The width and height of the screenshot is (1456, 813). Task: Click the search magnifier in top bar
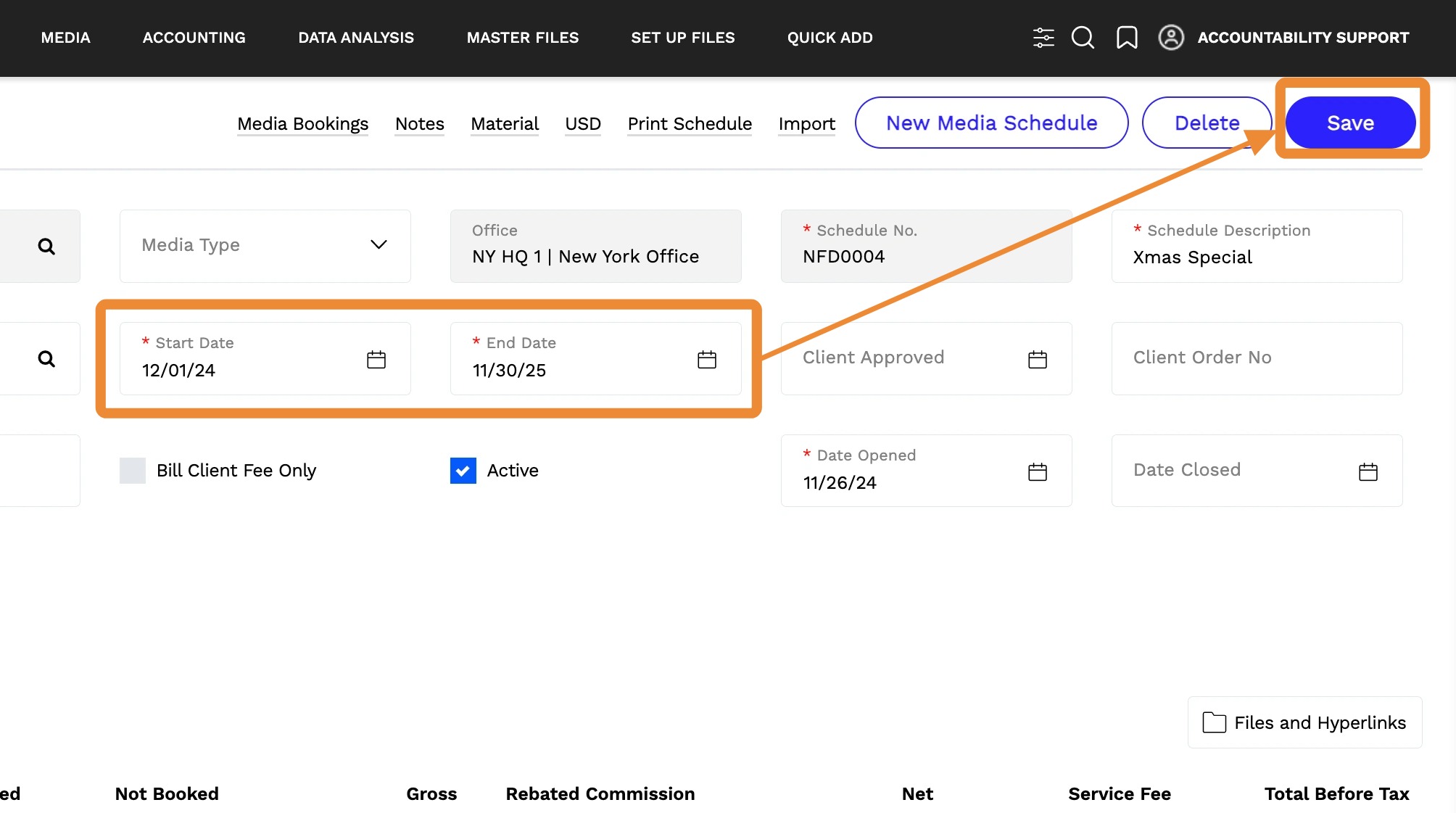point(1083,38)
